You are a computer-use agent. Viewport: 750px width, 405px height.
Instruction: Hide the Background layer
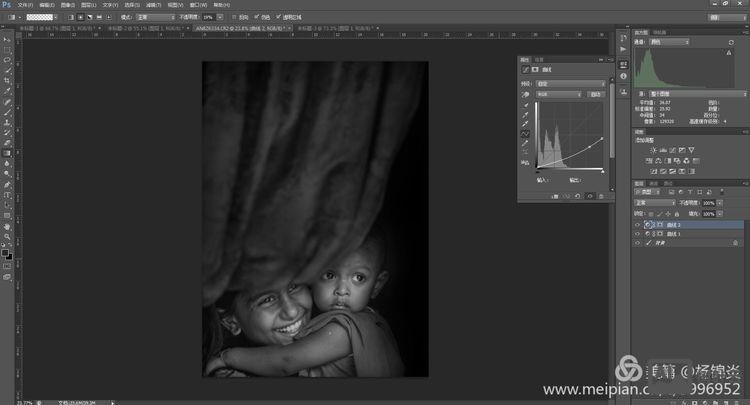(x=638, y=243)
